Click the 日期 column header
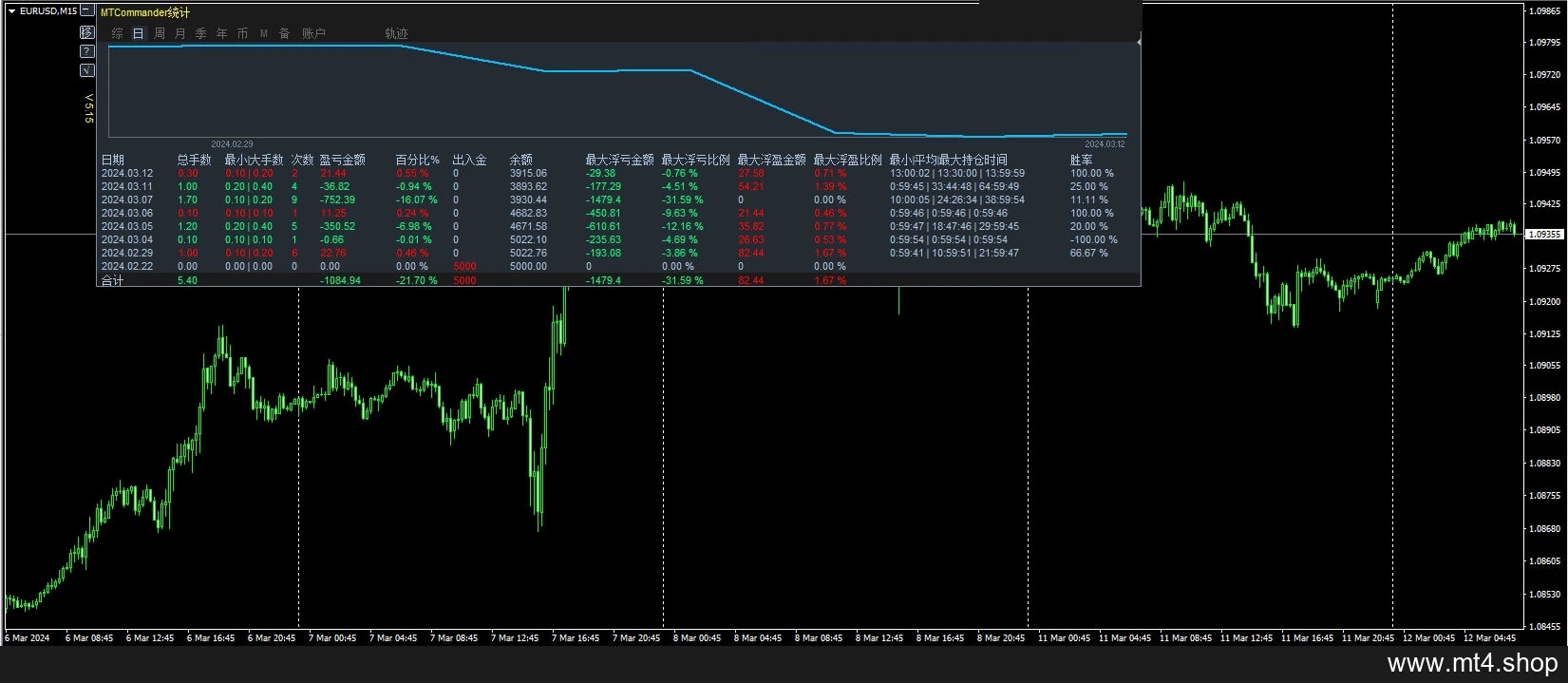The height and width of the screenshot is (683, 1568). [113, 160]
